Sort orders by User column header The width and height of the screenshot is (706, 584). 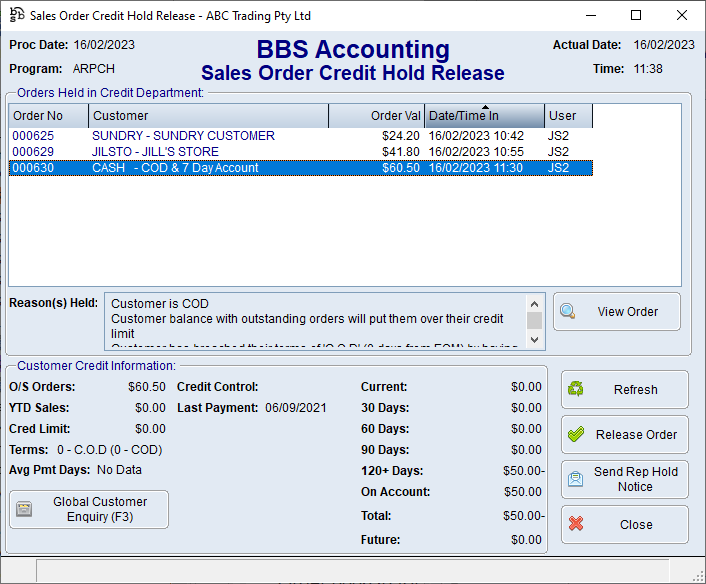coord(568,116)
